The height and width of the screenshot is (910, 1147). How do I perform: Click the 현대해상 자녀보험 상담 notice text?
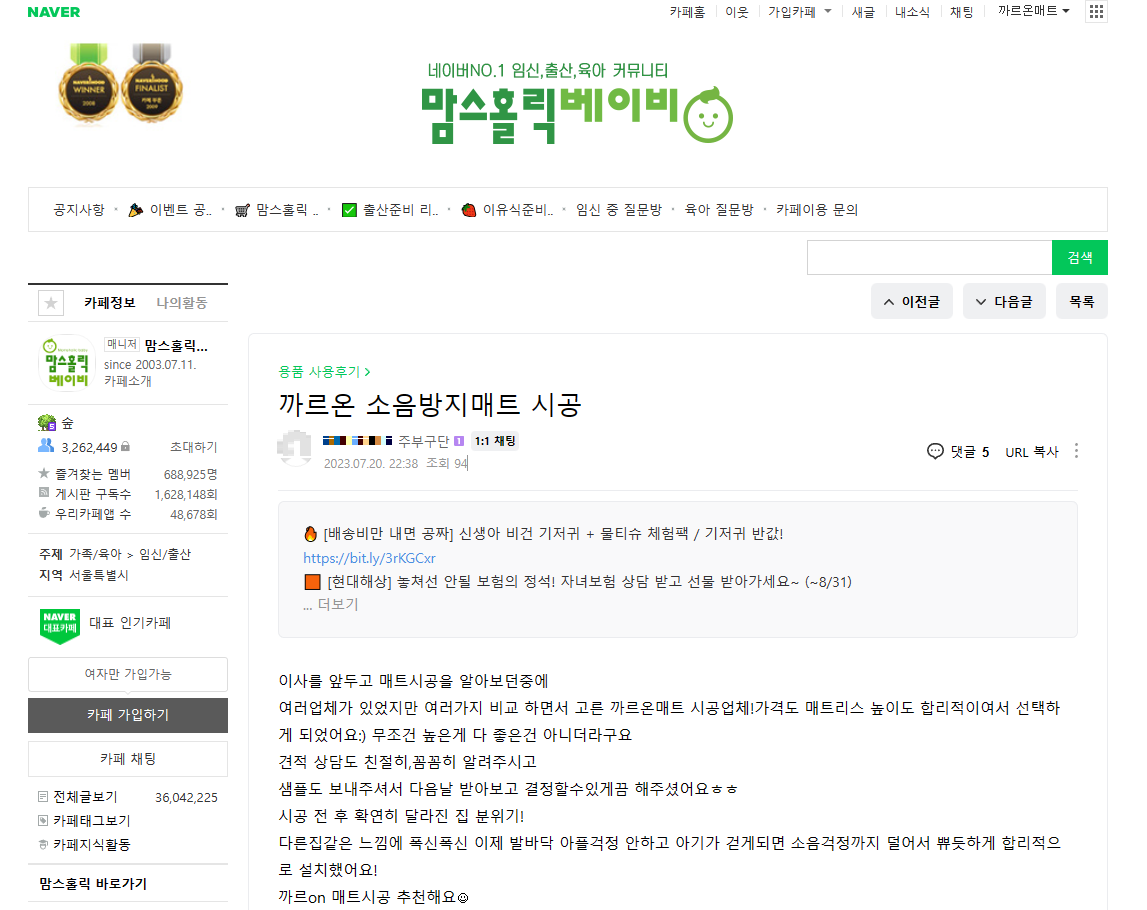pyautogui.click(x=590, y=582)
